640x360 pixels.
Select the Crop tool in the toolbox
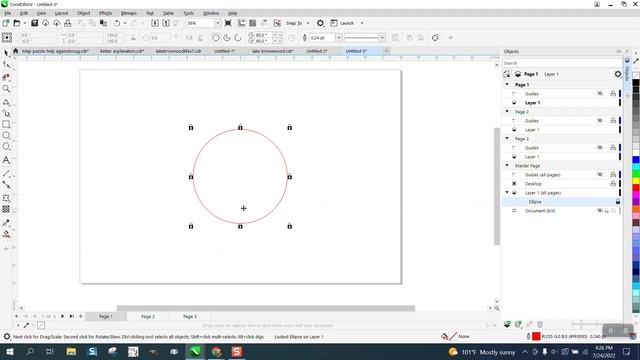tap(6, 77)
